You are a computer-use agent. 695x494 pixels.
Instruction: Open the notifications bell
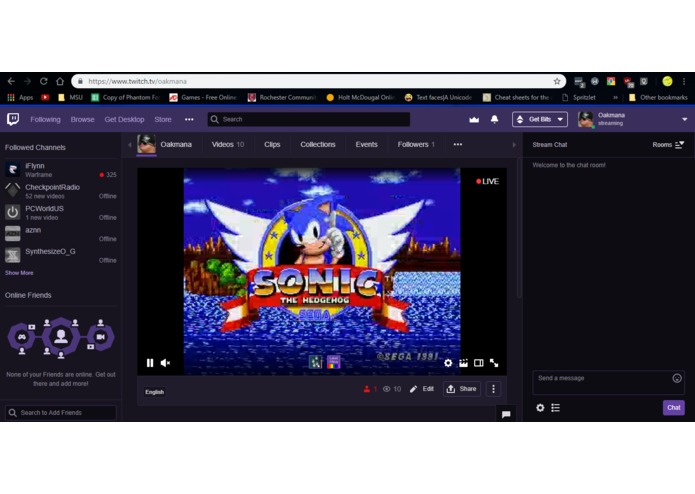click(x=494, y=120)
